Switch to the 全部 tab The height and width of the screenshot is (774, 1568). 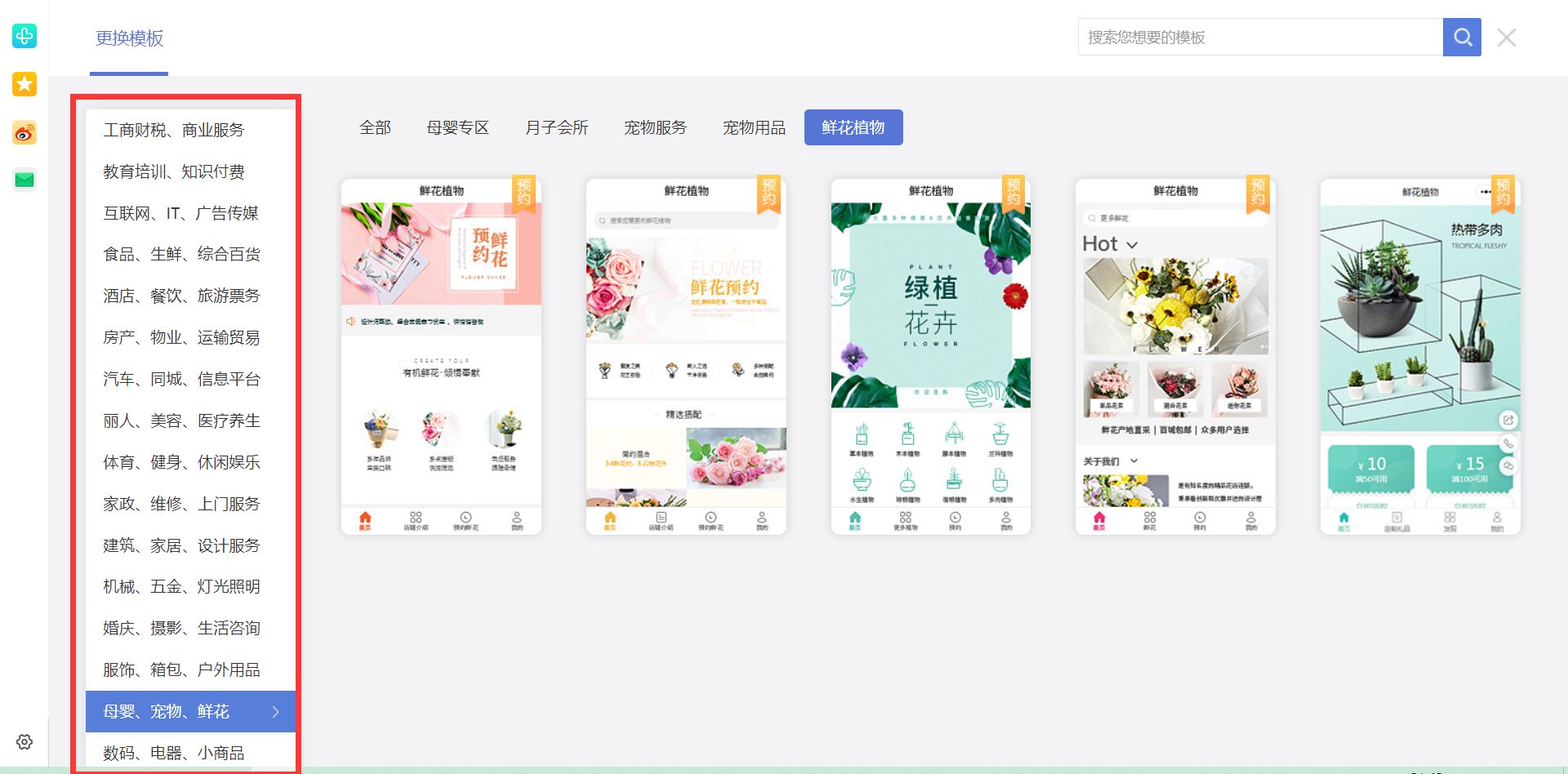pyautogui.click(x=376, y=127)
